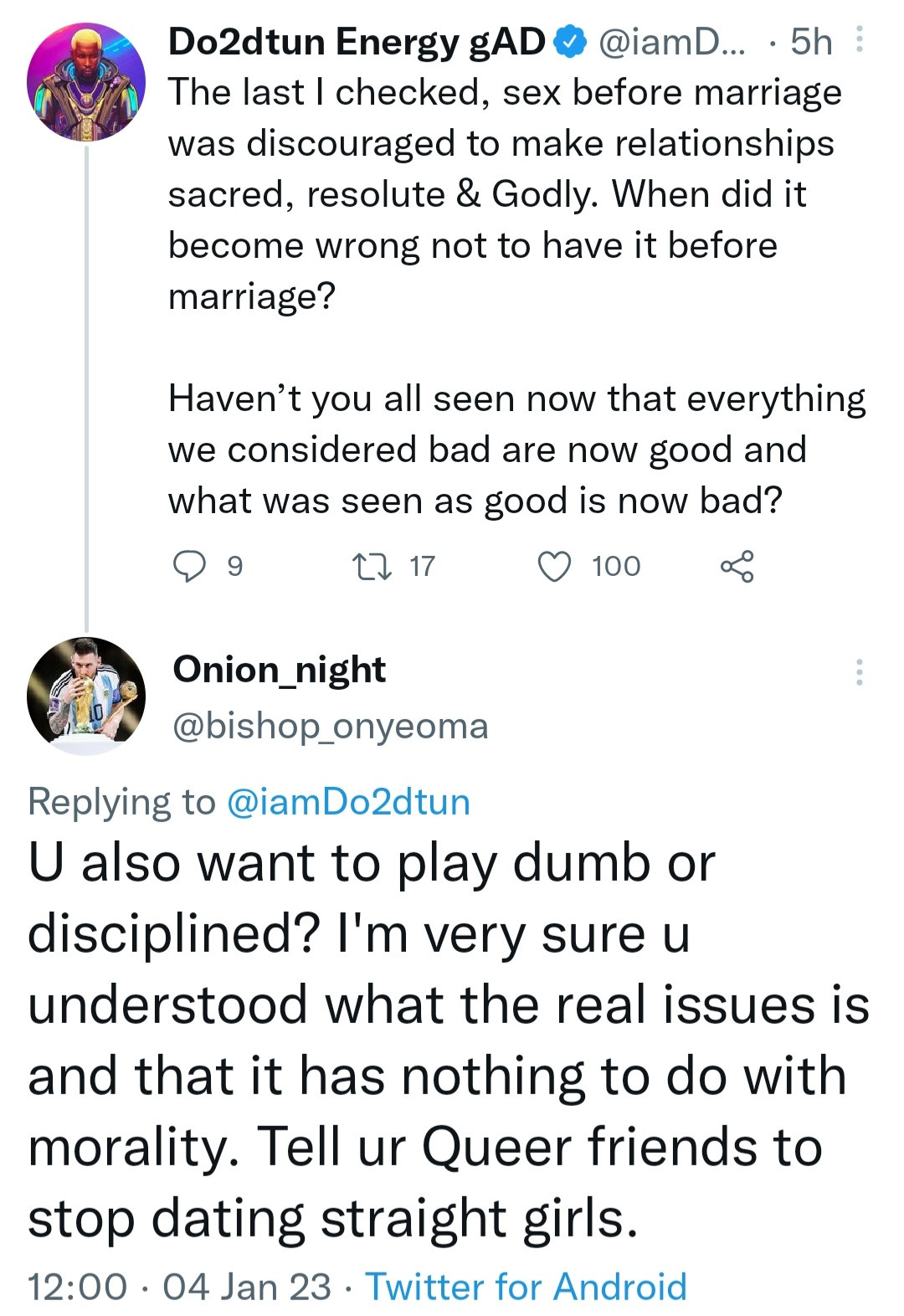904x1316 pixels.
Task: Click the @iamDo2dtun mention link
Action: [x=348, y=802]
